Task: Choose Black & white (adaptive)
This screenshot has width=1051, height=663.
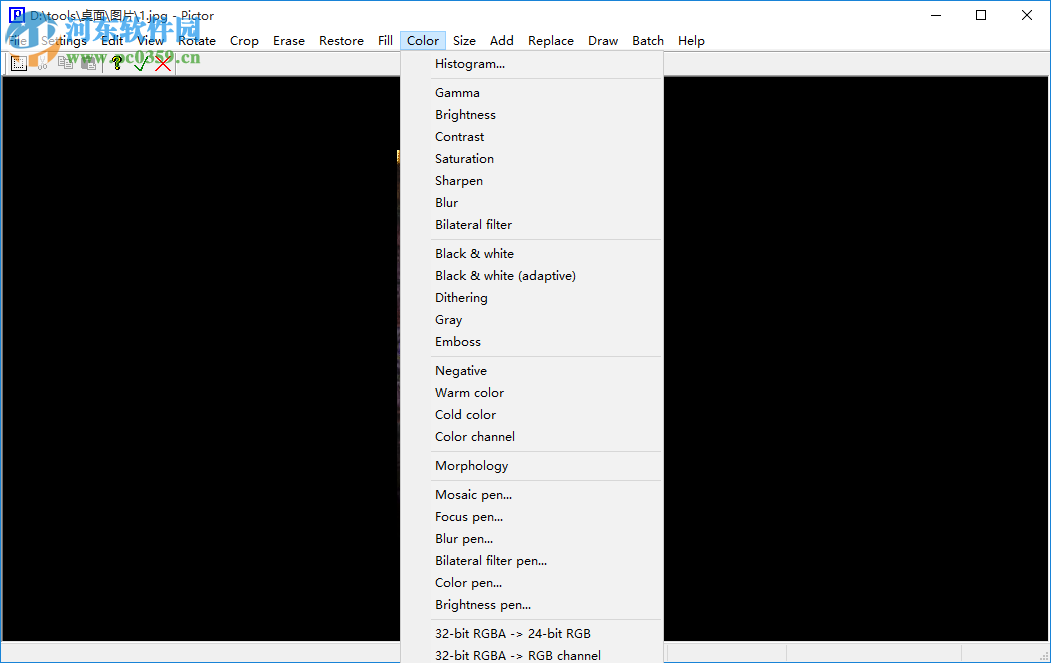Action: point(532,276)
